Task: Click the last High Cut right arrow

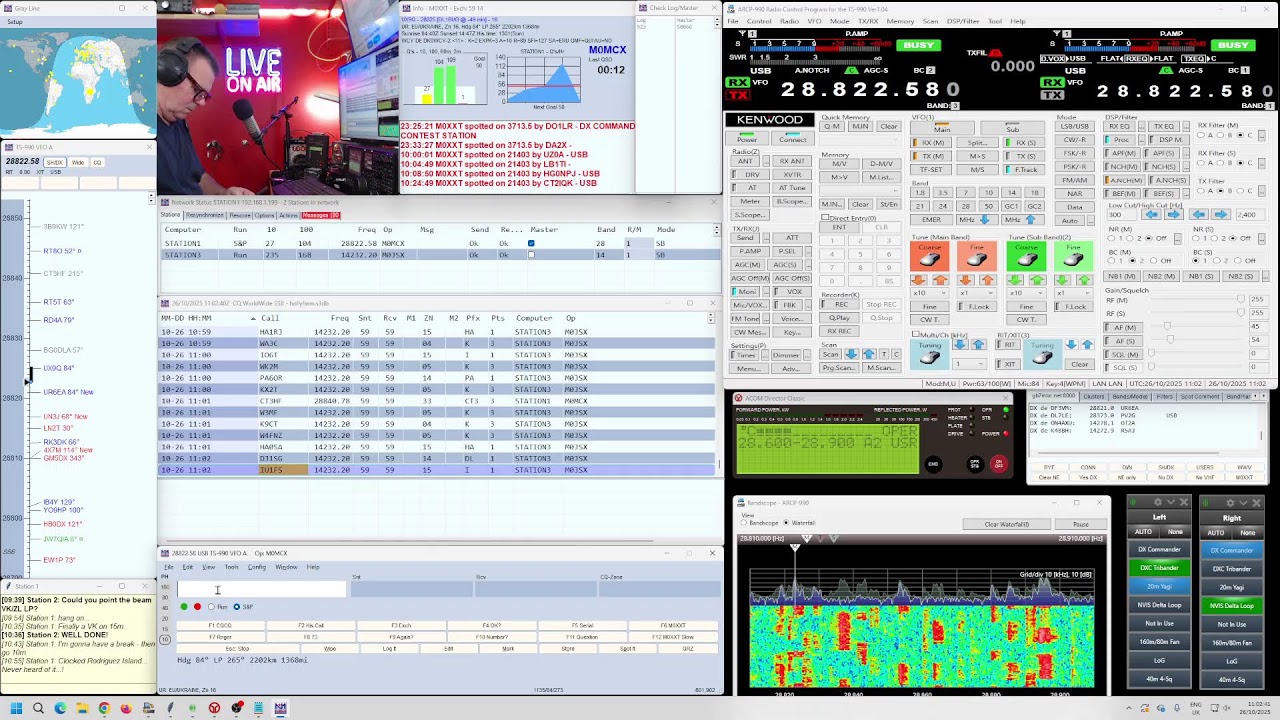Action: tap(1221, 215)
